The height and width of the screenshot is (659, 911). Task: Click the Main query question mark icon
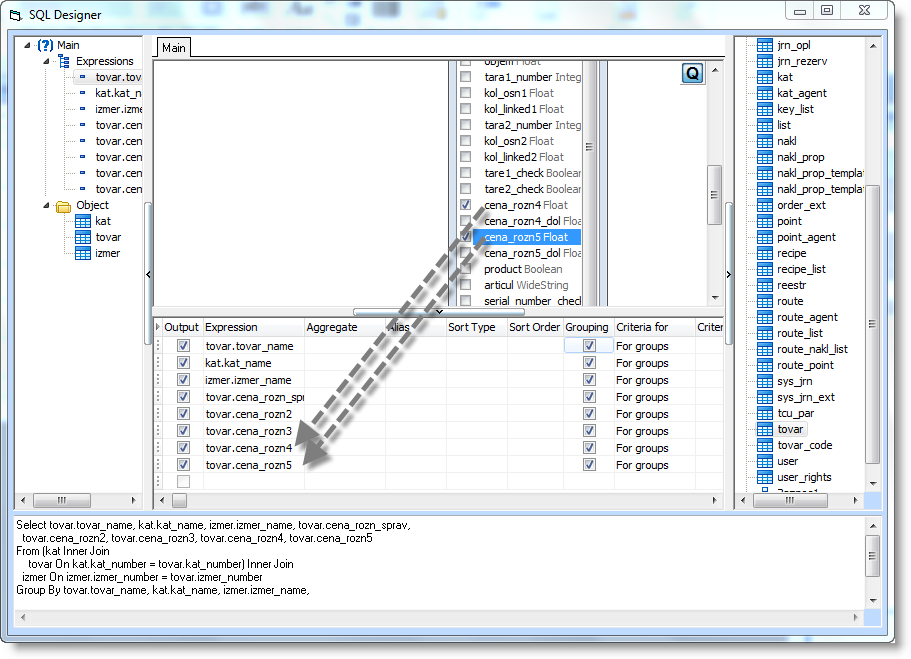pos(45,45)
